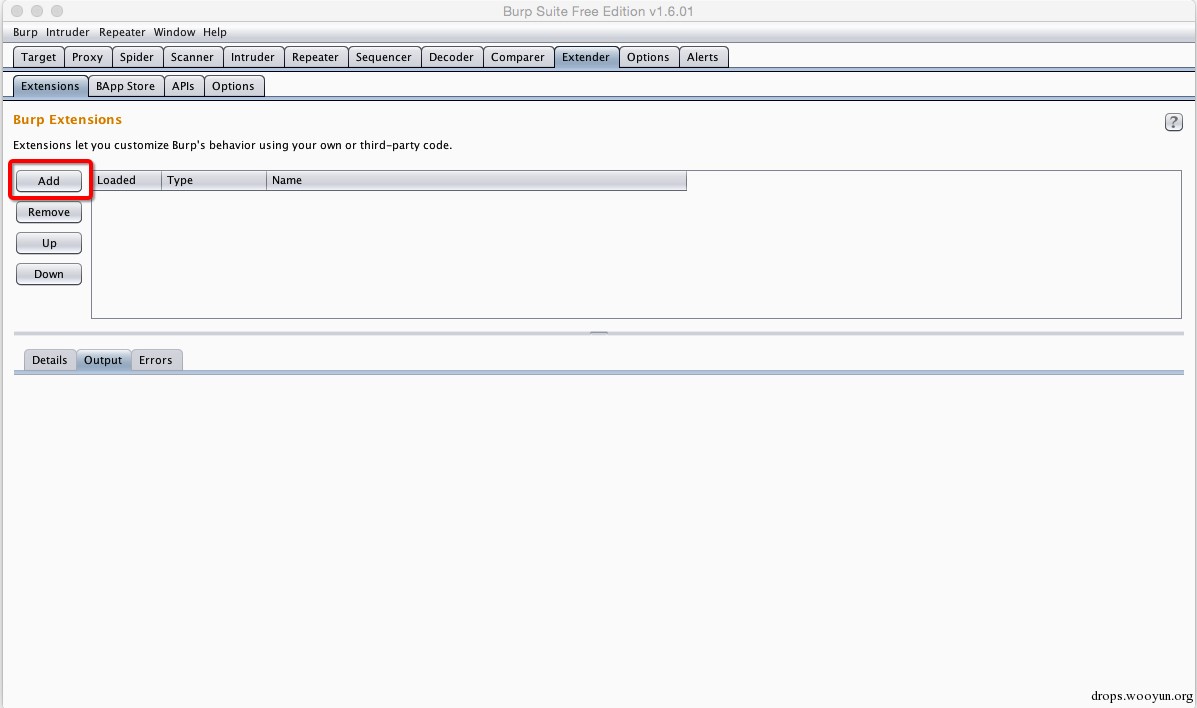Viewport: 1197px width, 708px height.
Task: Sort the table by Name column
Action: [476, 180]
